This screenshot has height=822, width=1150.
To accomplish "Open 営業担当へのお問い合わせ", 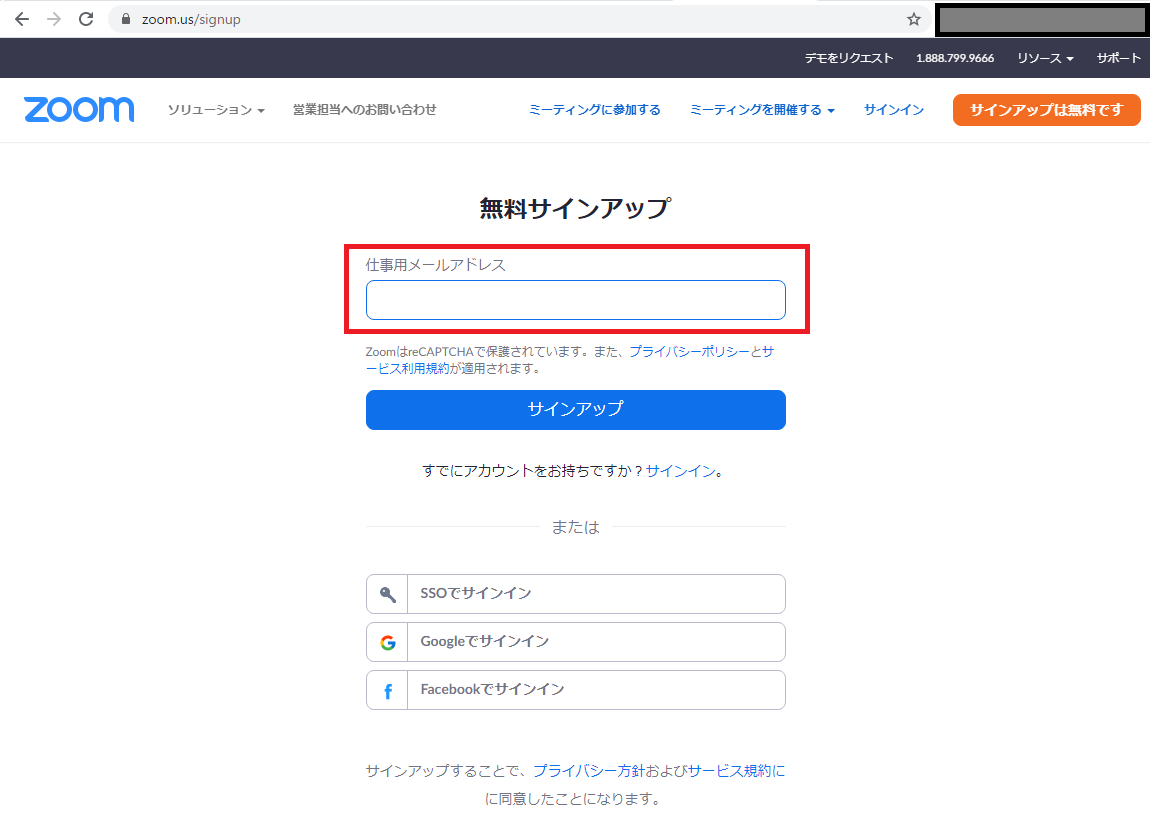I will click(x=365, y=109).
